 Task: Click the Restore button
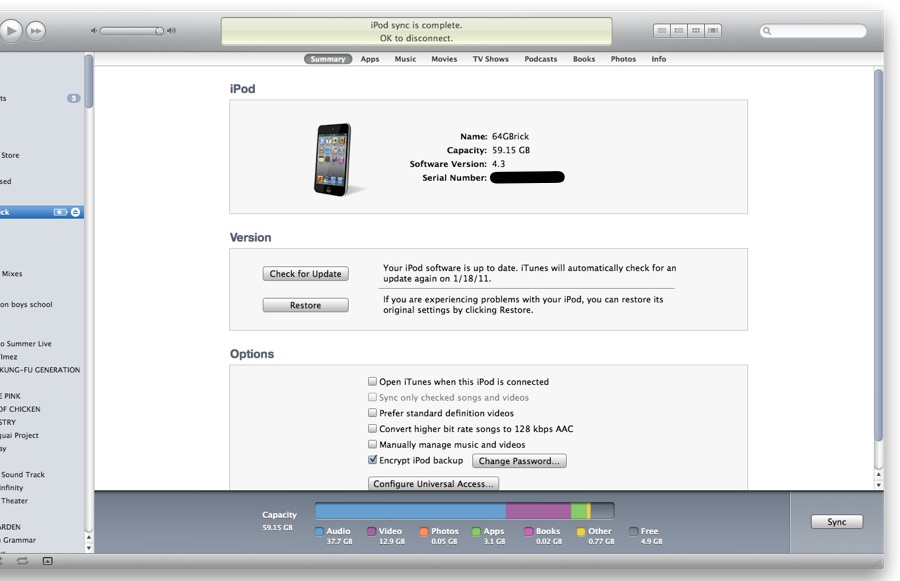pos(305,305)
